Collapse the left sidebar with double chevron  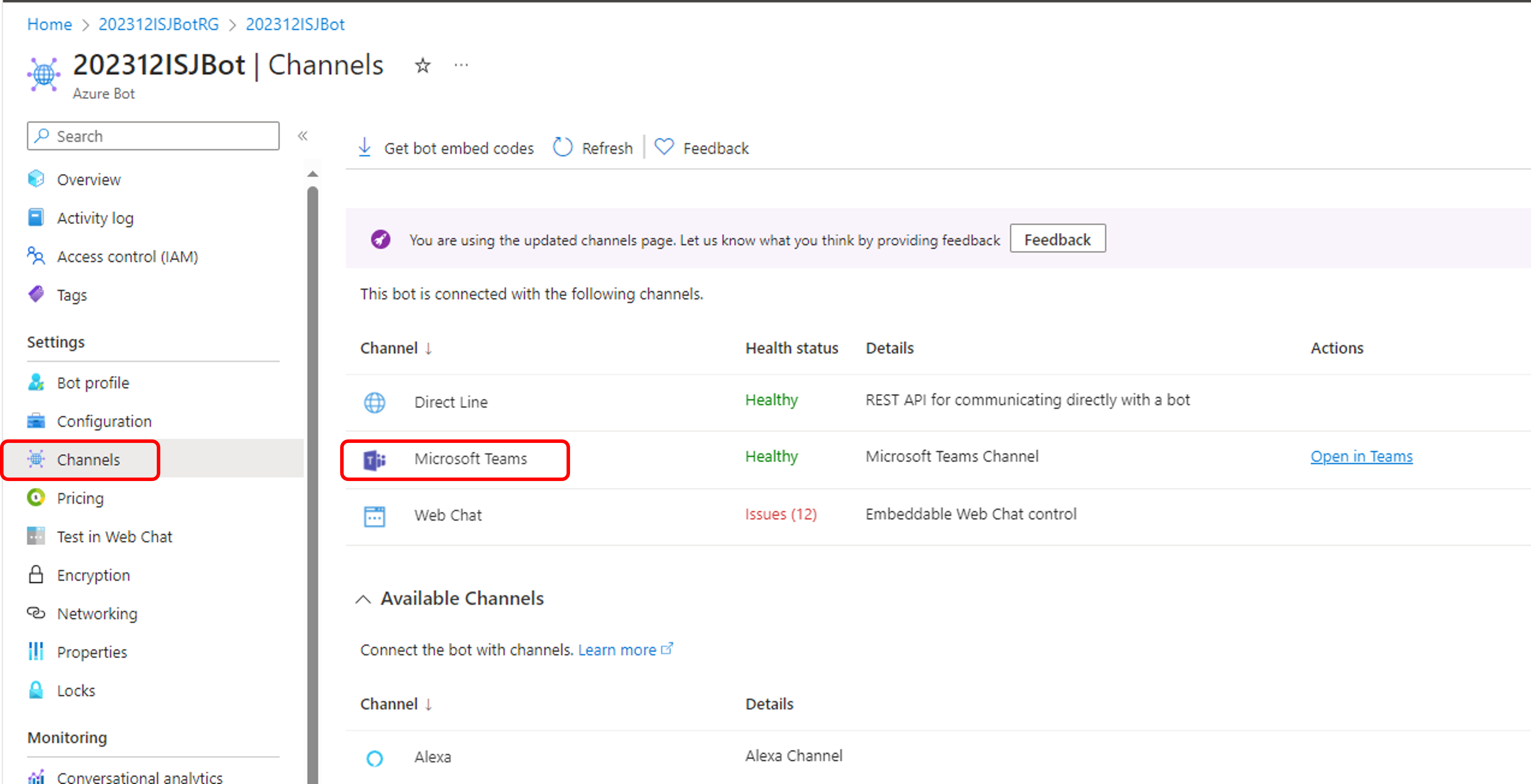click(302, 136)
